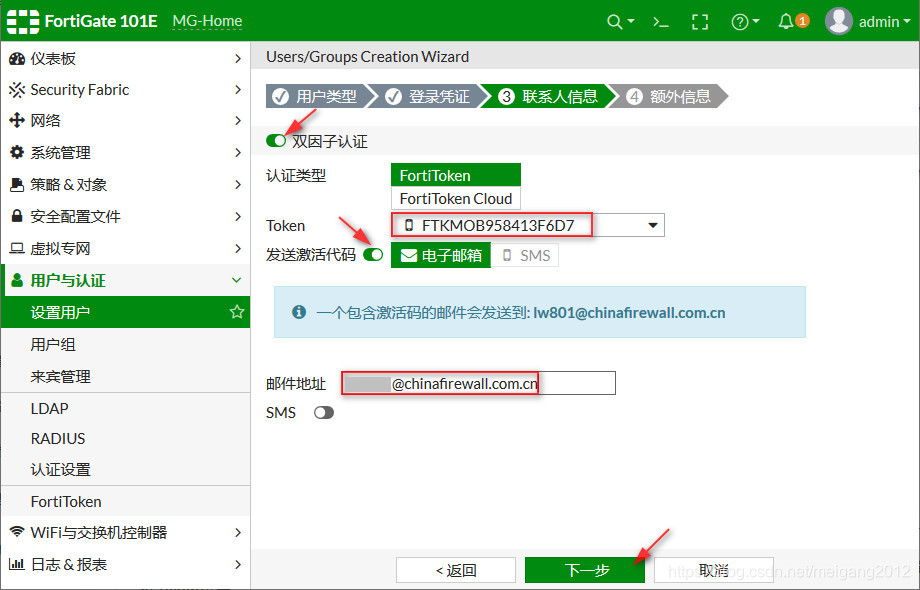Click the Log & Report chart icon
Viewport: 920px width, 590px height.
(x=17, y=564)
